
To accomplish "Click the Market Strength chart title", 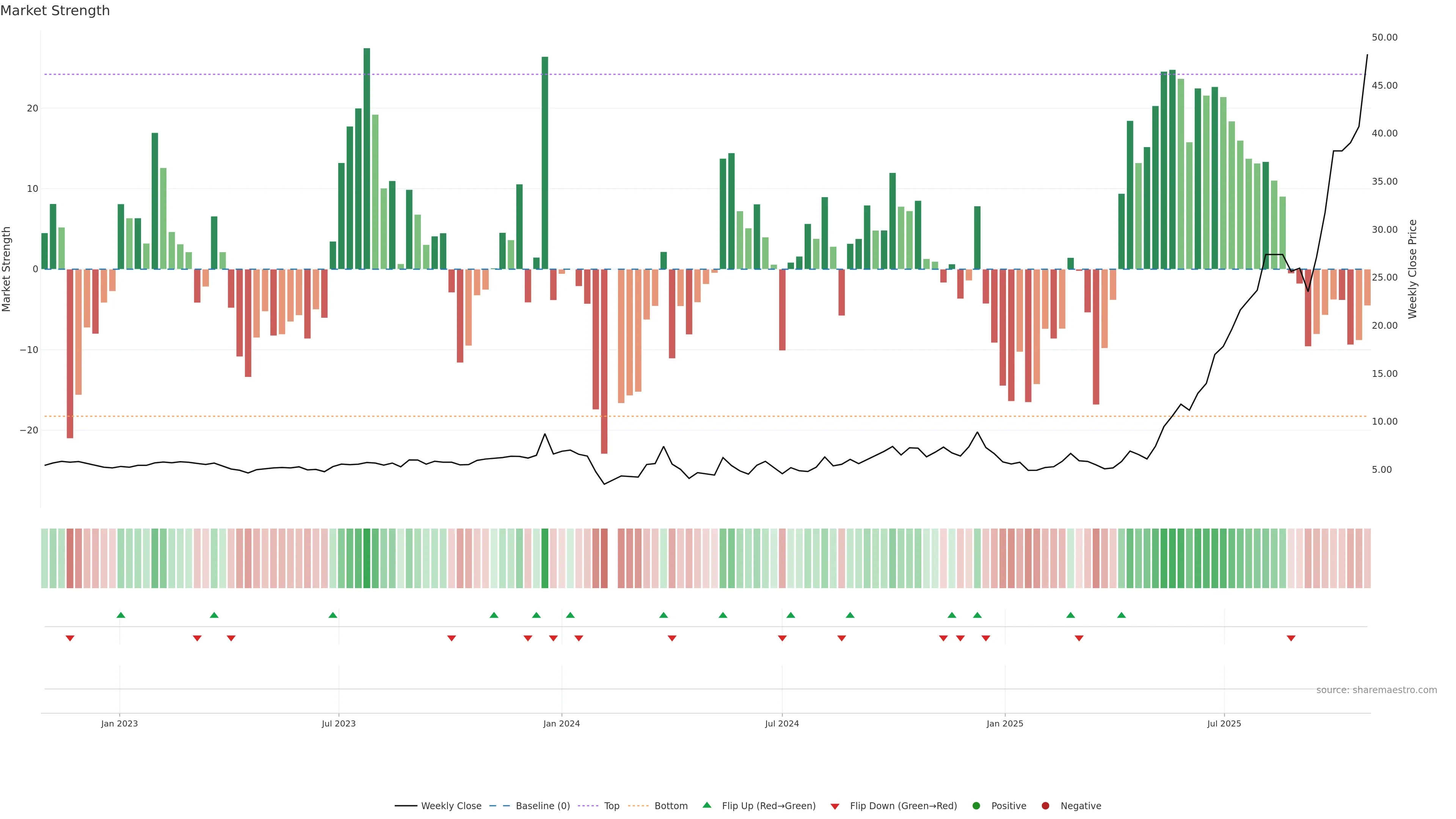I will [x=55, y=11].
